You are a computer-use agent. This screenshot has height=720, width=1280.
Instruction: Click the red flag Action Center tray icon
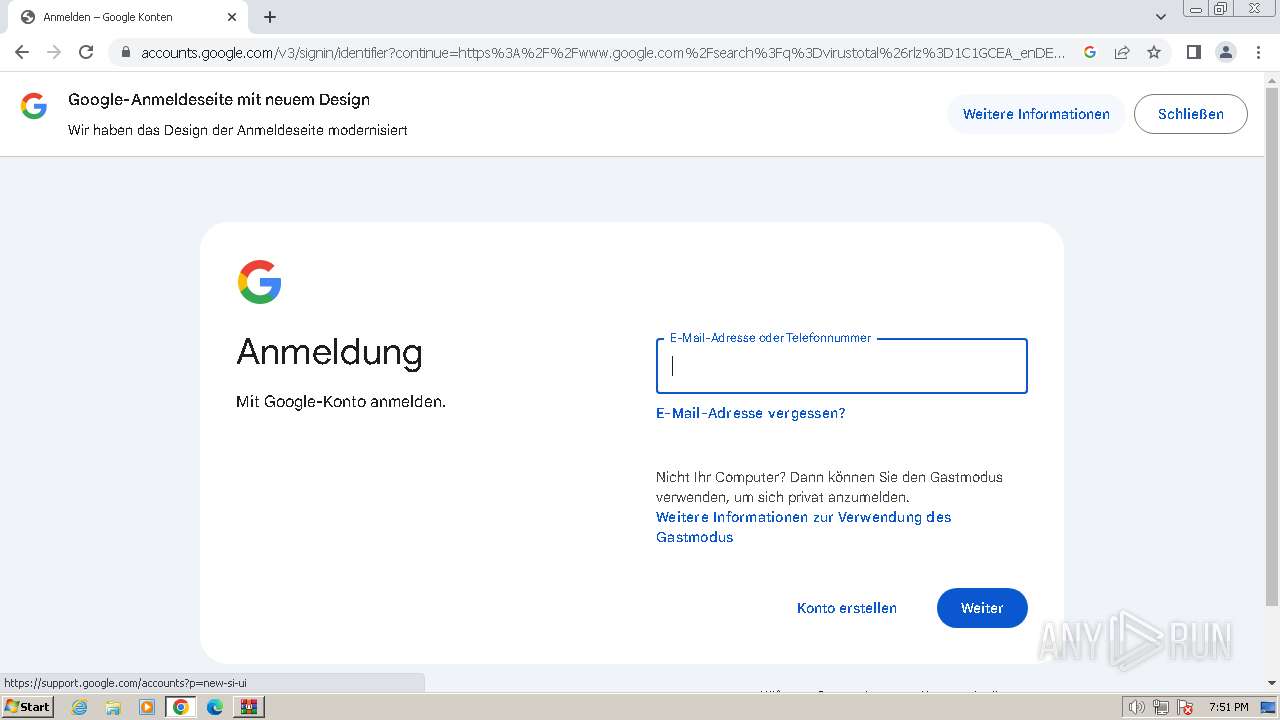[1185, 707]
